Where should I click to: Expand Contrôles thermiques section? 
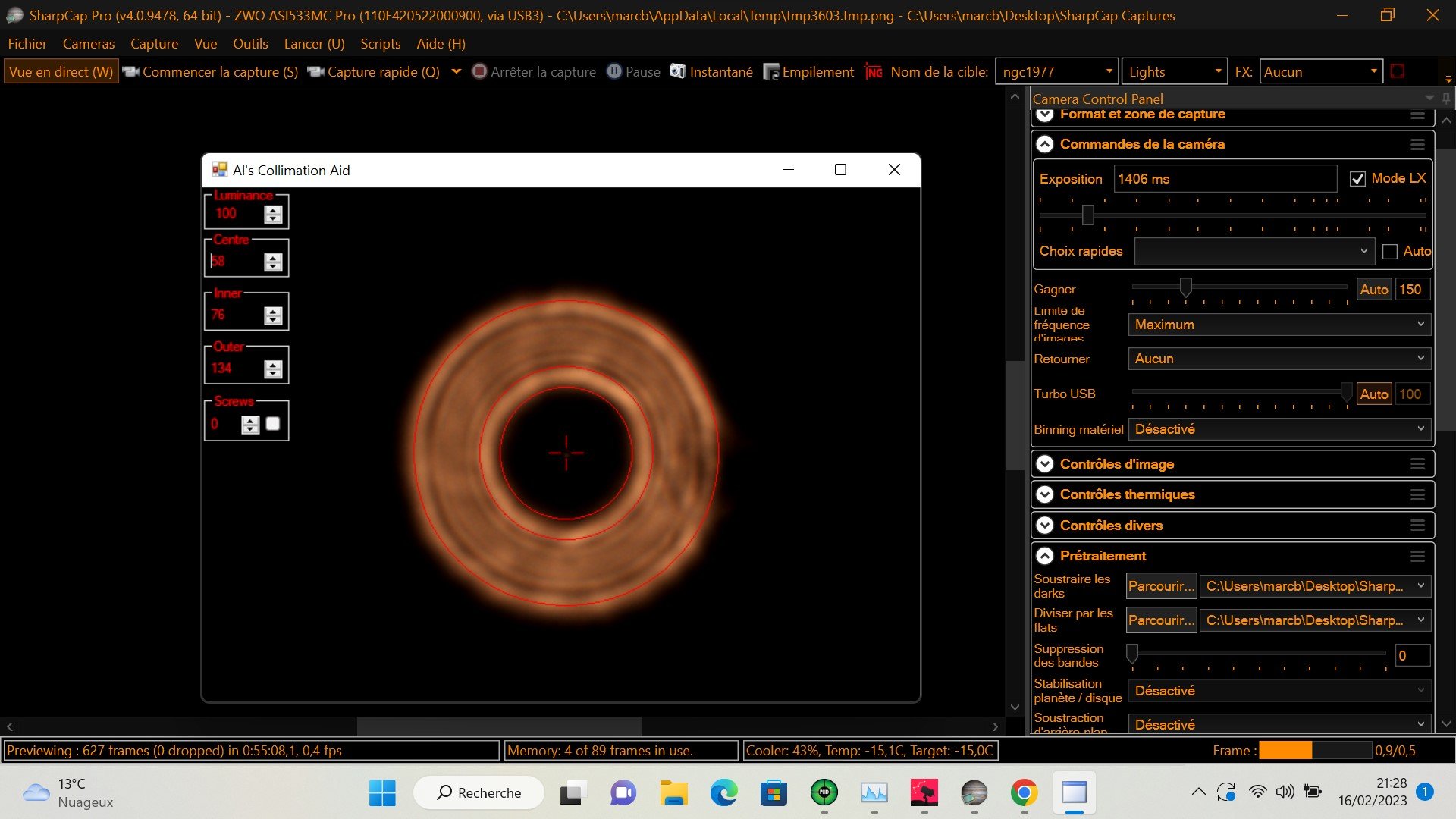click(1045, 494)
